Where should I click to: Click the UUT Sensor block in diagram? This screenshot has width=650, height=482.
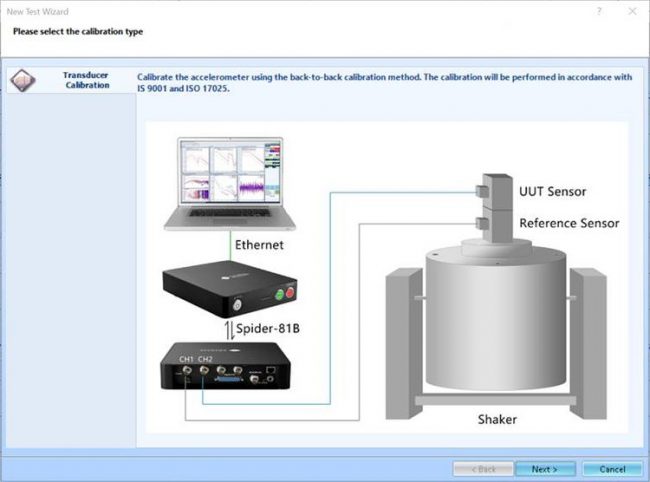(x=487, y=190)
